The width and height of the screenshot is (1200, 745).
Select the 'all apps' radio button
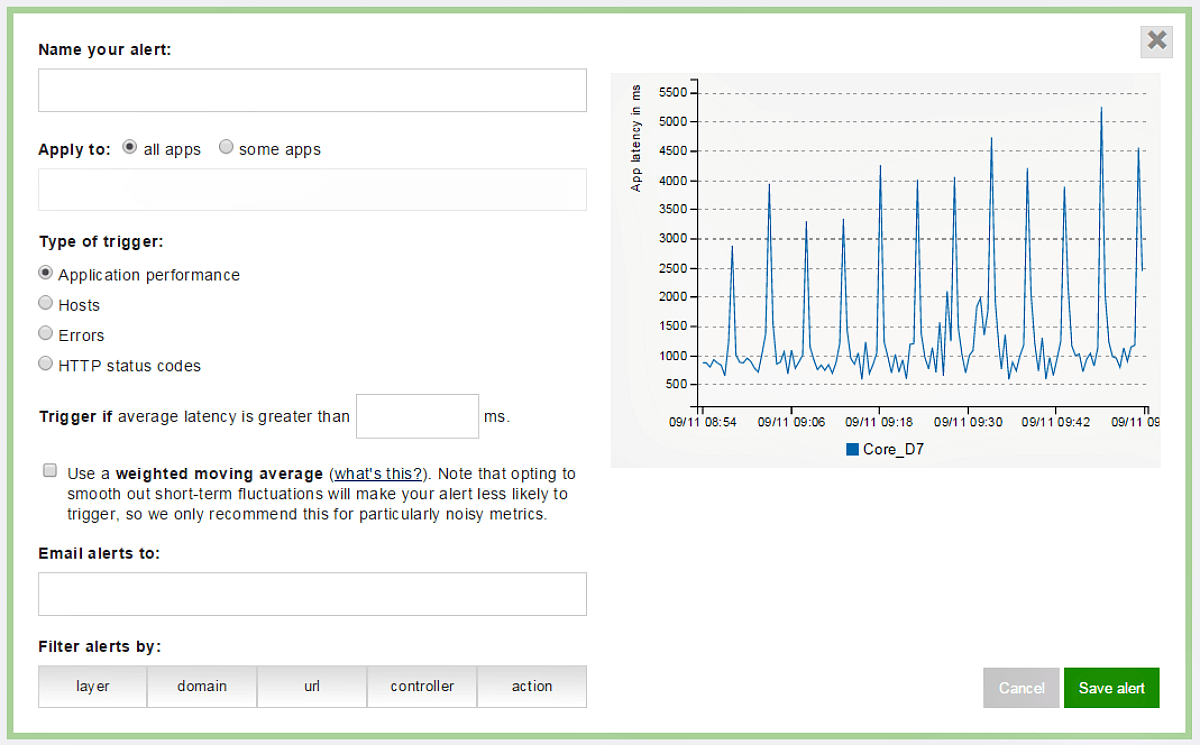tap(129, 147)
